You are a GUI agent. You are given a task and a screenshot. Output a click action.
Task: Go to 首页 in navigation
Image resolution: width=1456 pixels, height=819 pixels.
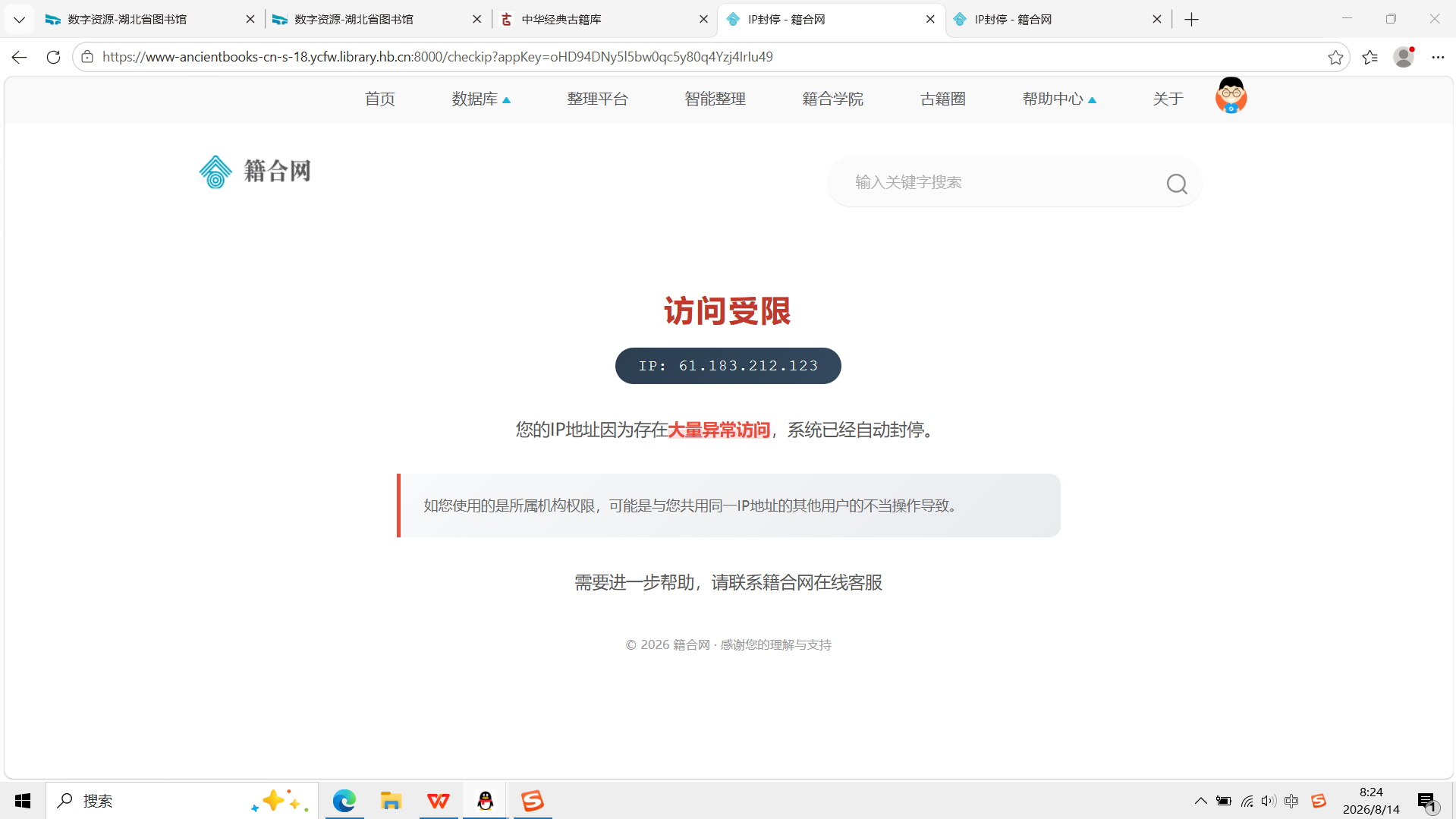[x=380, y=99]
